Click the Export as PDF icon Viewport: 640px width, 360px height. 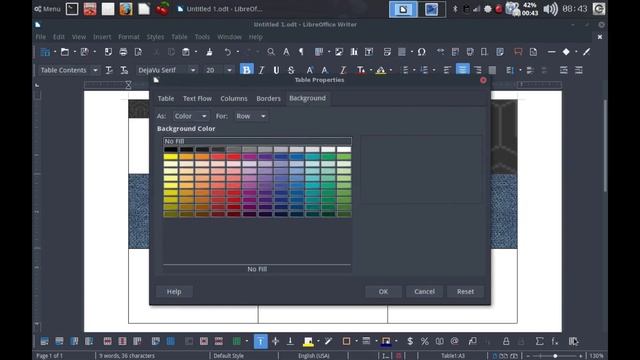coord(108,52)
